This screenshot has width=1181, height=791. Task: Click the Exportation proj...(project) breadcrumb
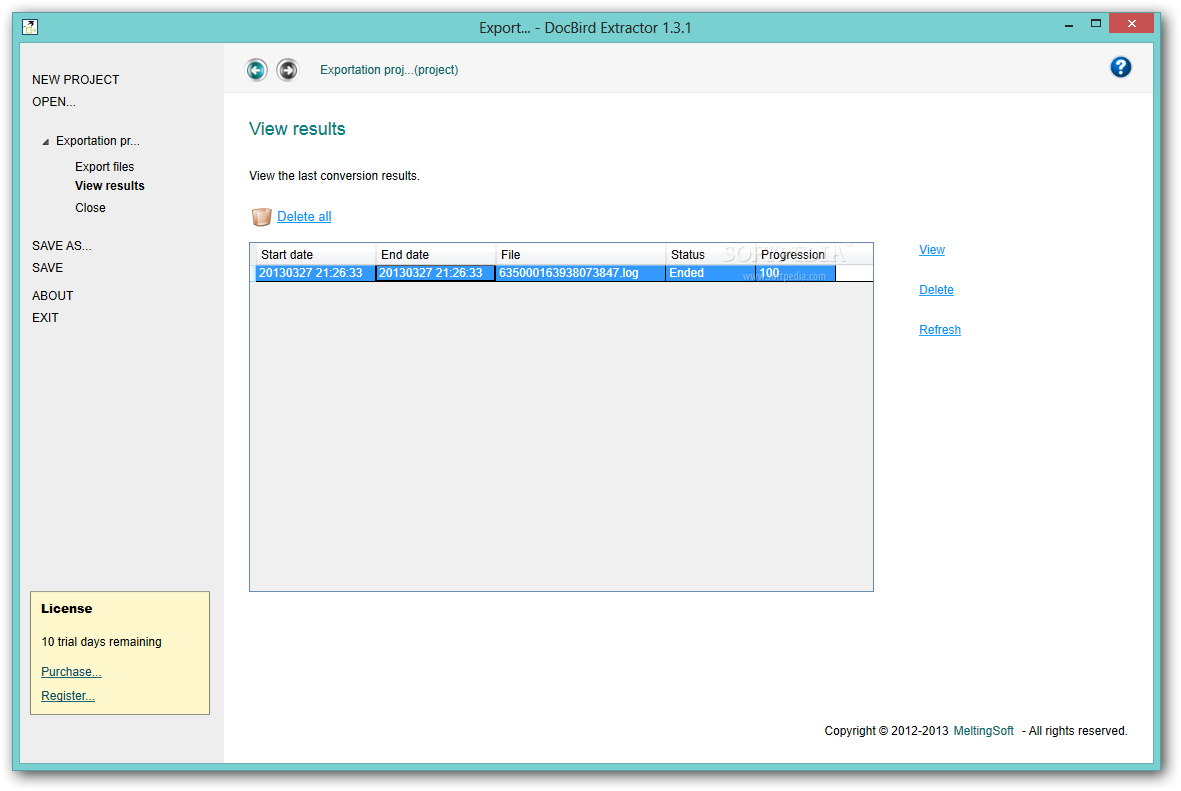(389, 69)
